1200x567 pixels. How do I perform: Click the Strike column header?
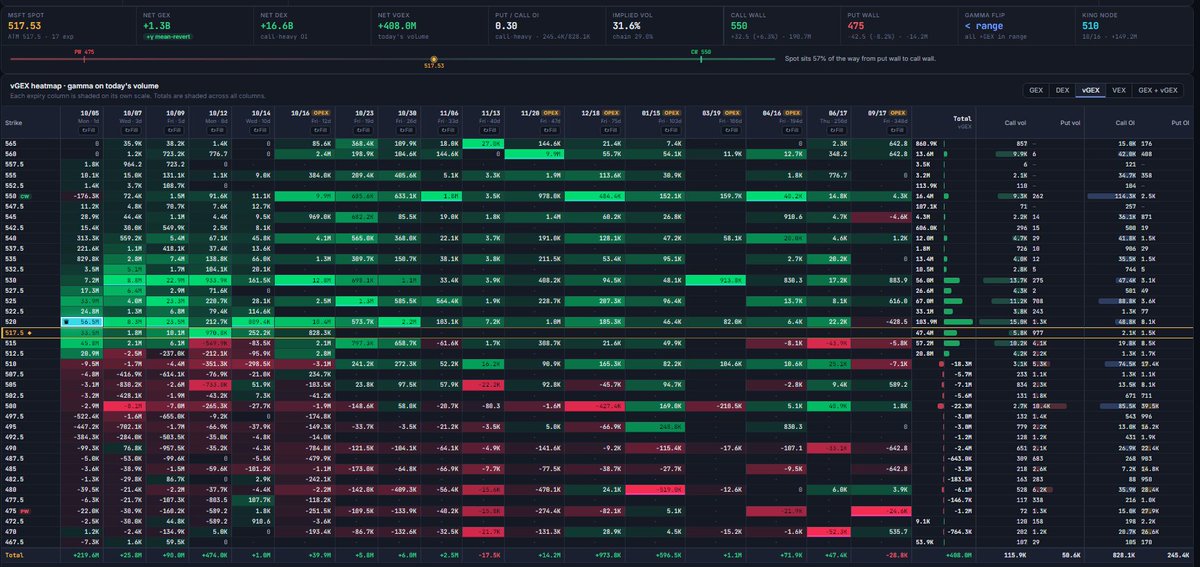13,123
